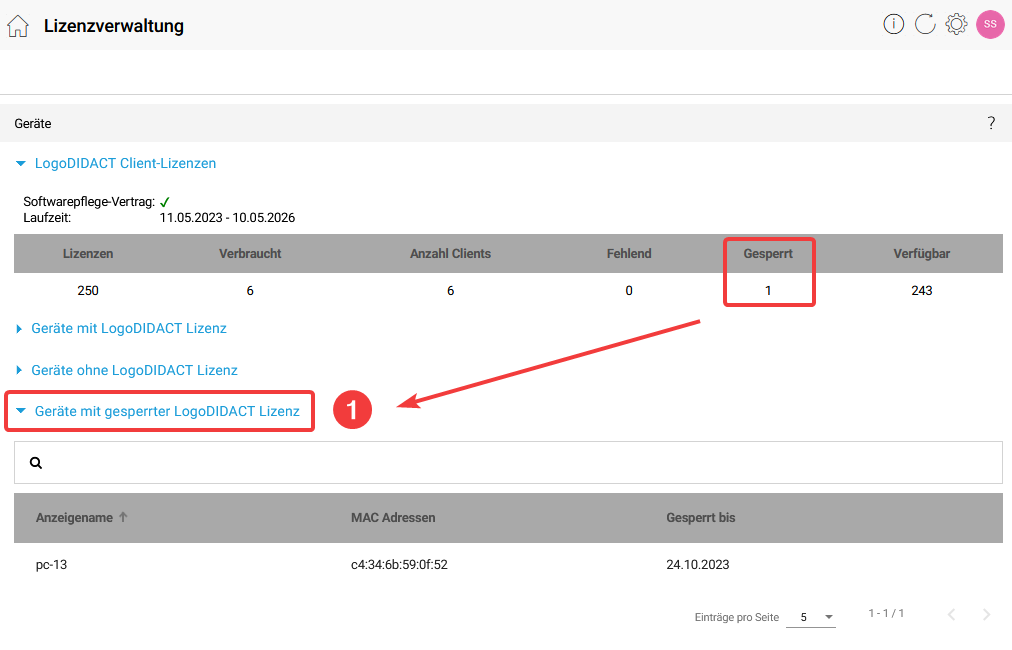1012x650 pixels.
Task: Click the refresh icon in header
Action: (x=925, y=25)
